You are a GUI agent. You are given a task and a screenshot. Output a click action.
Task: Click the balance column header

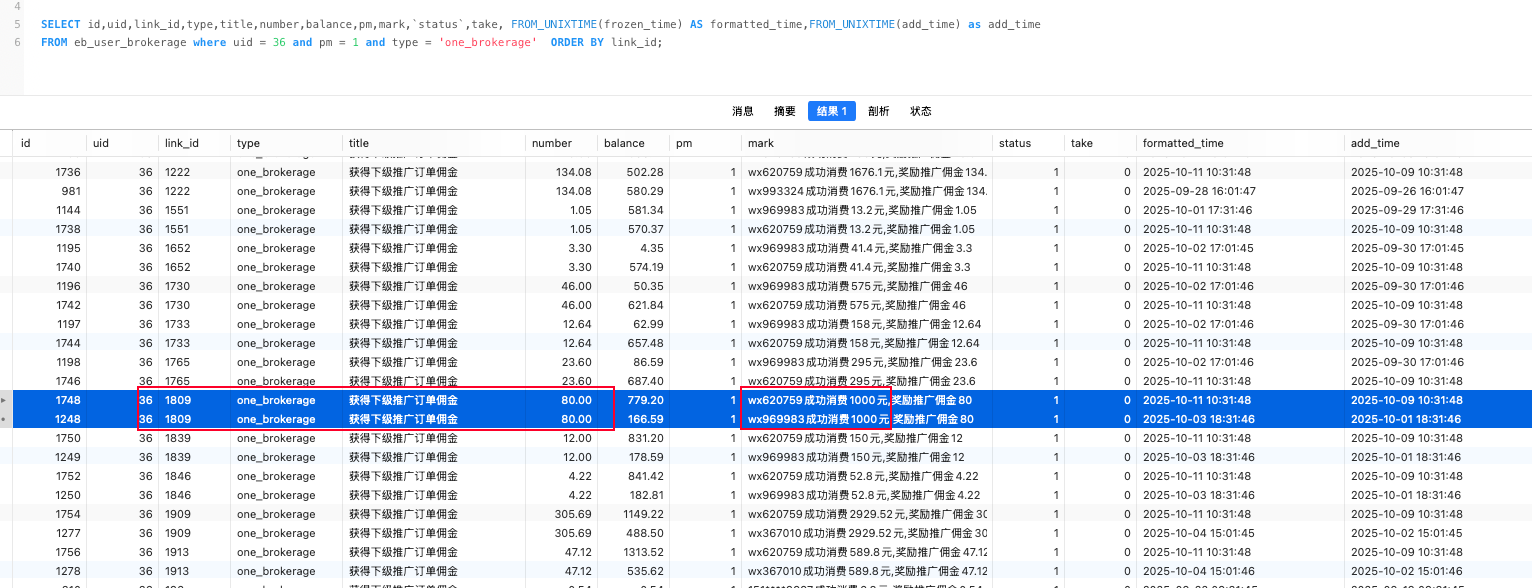[x=624, y=143]
